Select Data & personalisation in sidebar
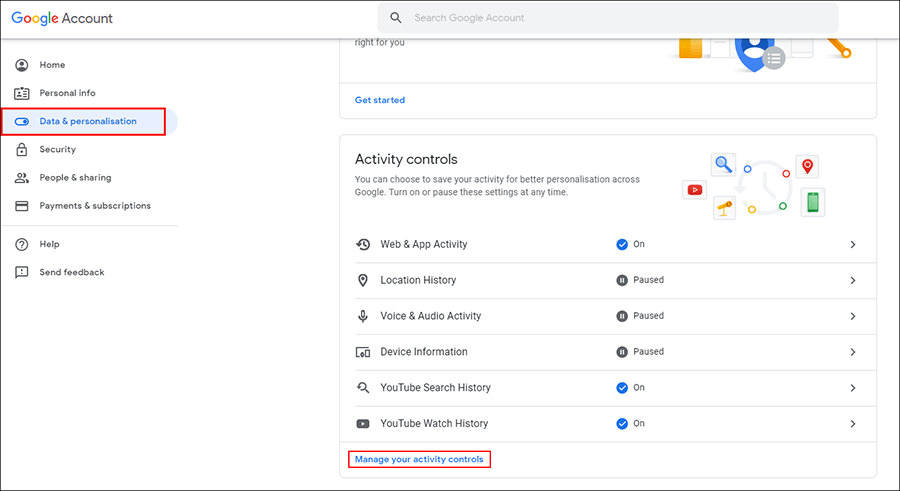This screenshot has height=491, width=900. 88,121
